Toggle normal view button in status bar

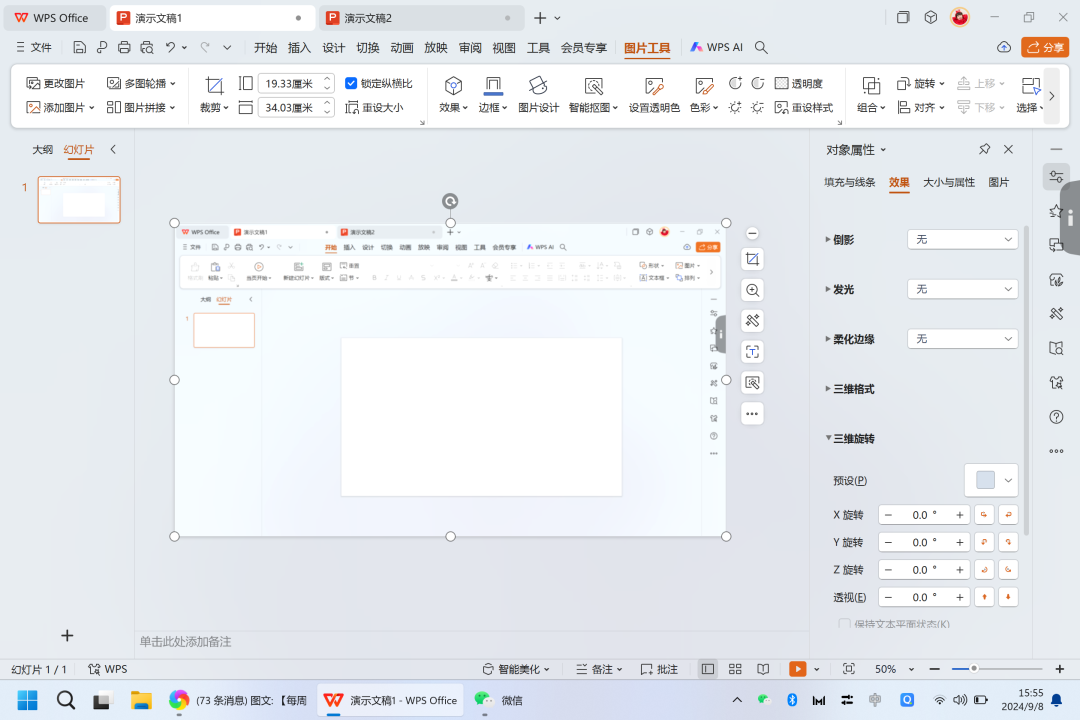[x=707, y=669]
